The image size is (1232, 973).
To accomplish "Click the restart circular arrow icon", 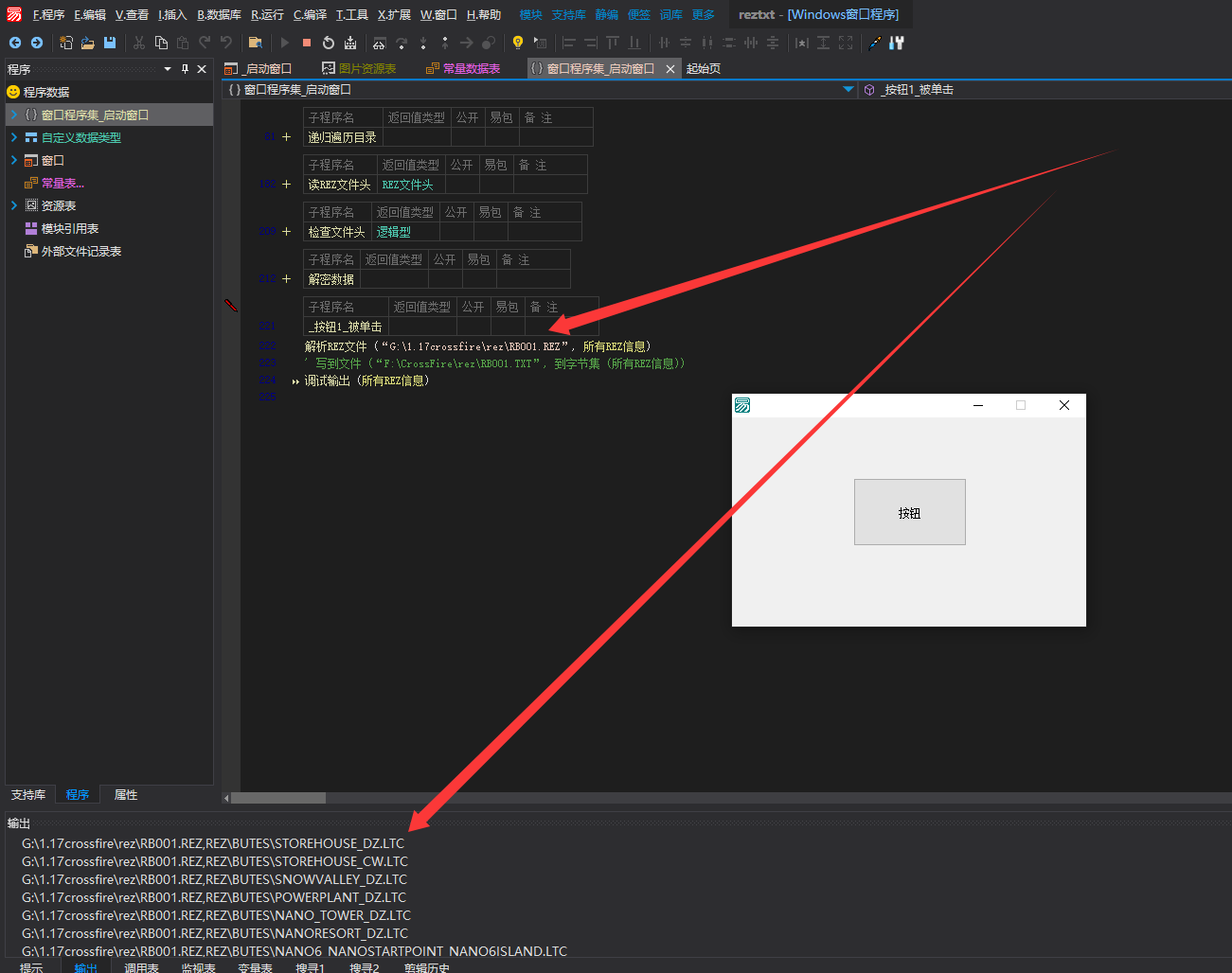I will tap(329, 43).
